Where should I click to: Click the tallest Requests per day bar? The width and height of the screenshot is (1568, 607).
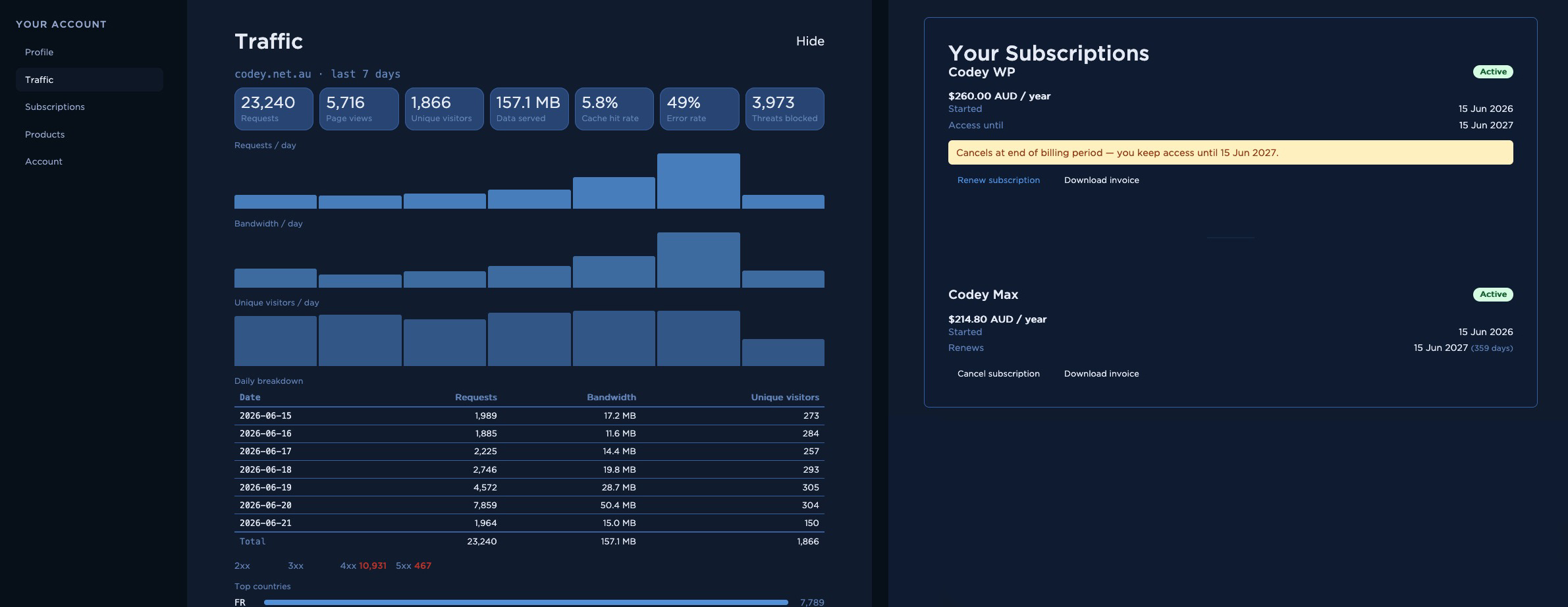point(699,181)
